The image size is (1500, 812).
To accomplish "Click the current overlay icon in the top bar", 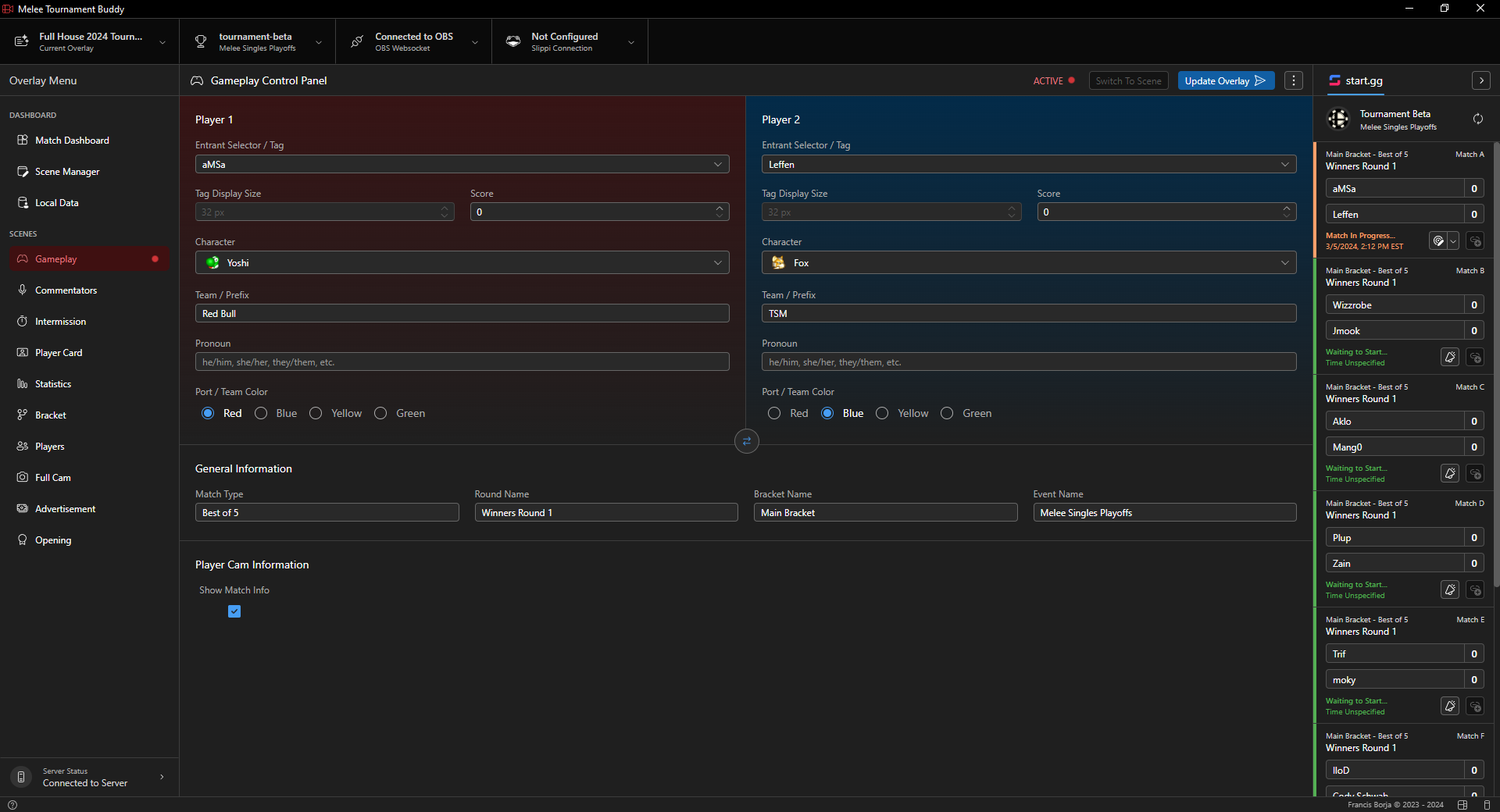I will pyautogui.click(x=22, y=41).
